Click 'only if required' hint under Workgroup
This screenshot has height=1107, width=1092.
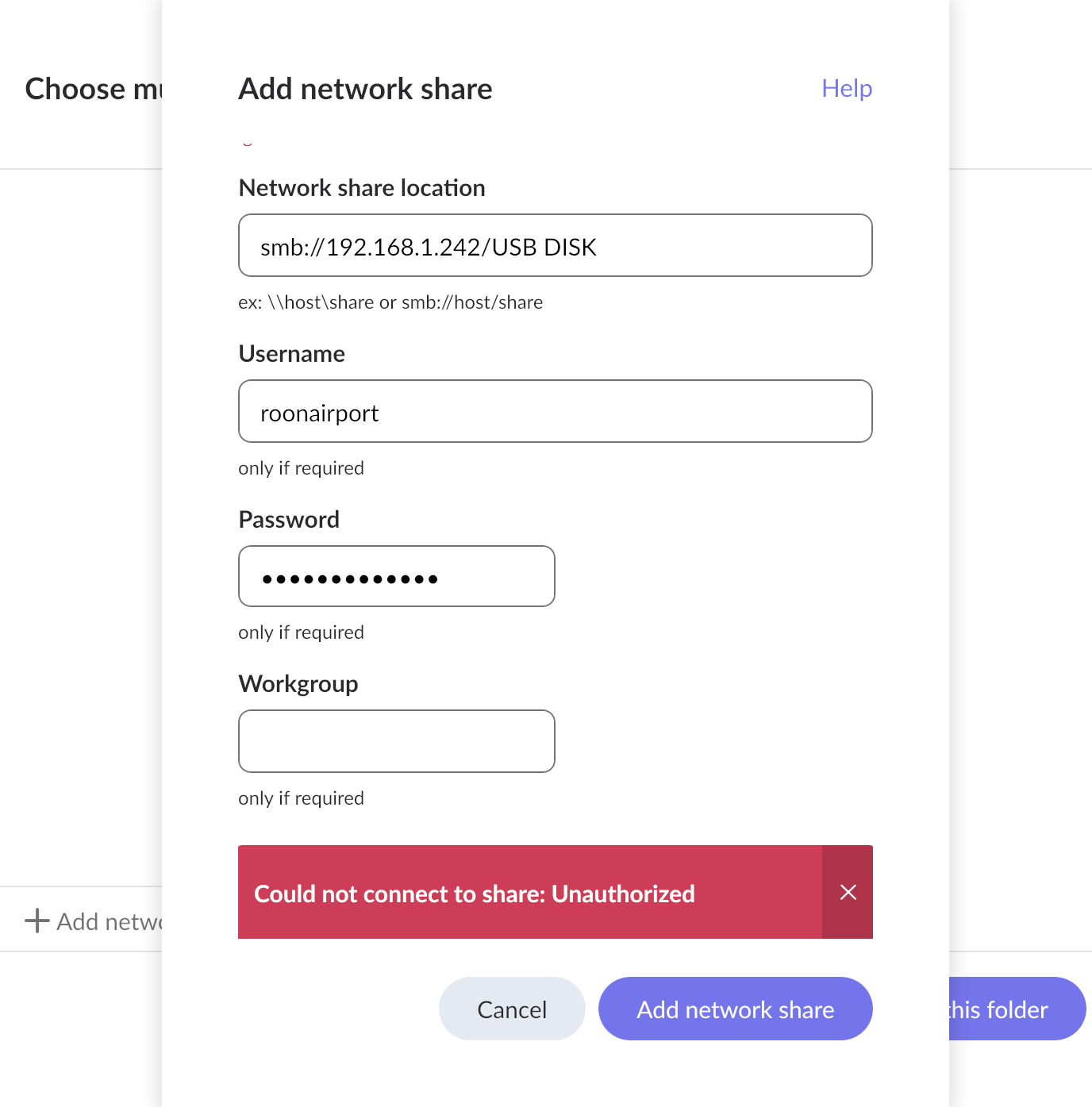(302, 798)
